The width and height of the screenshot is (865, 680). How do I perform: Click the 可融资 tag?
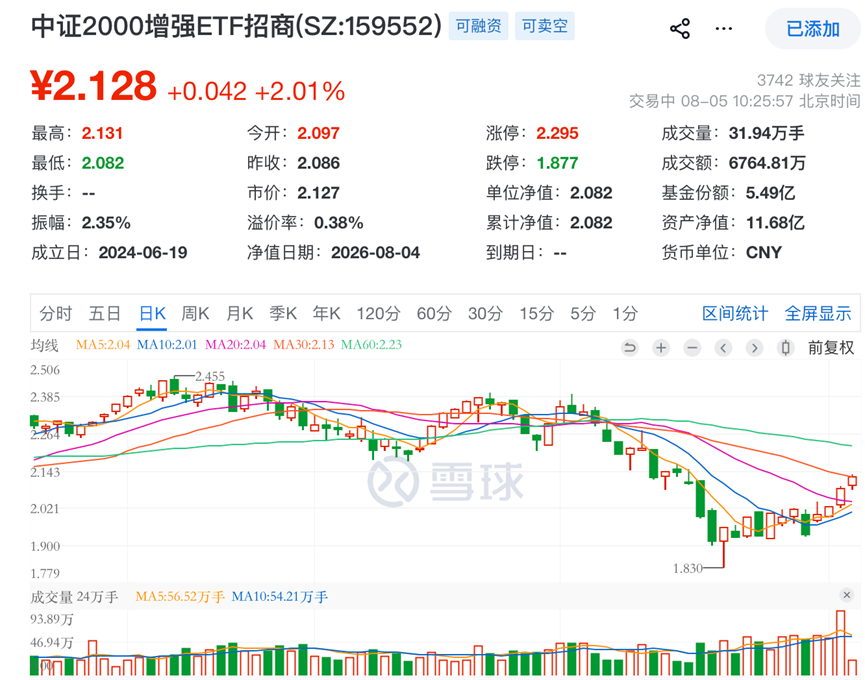click(478, 26)
